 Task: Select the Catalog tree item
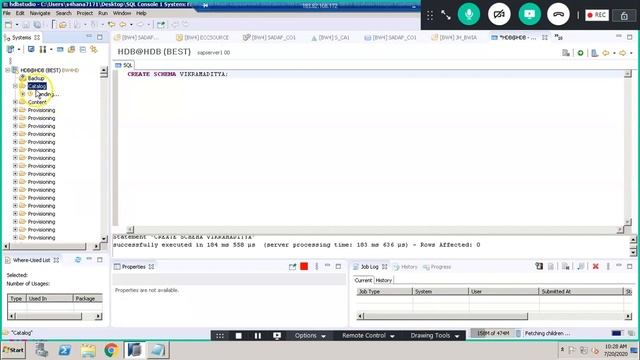pyautogui.click(x=37, y=86)
